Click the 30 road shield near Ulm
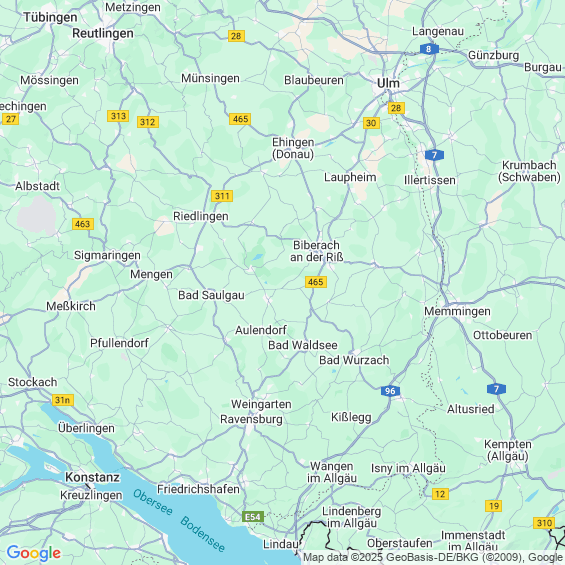The width and height of the screenshot is (565, 565). [x=371, y=123]
